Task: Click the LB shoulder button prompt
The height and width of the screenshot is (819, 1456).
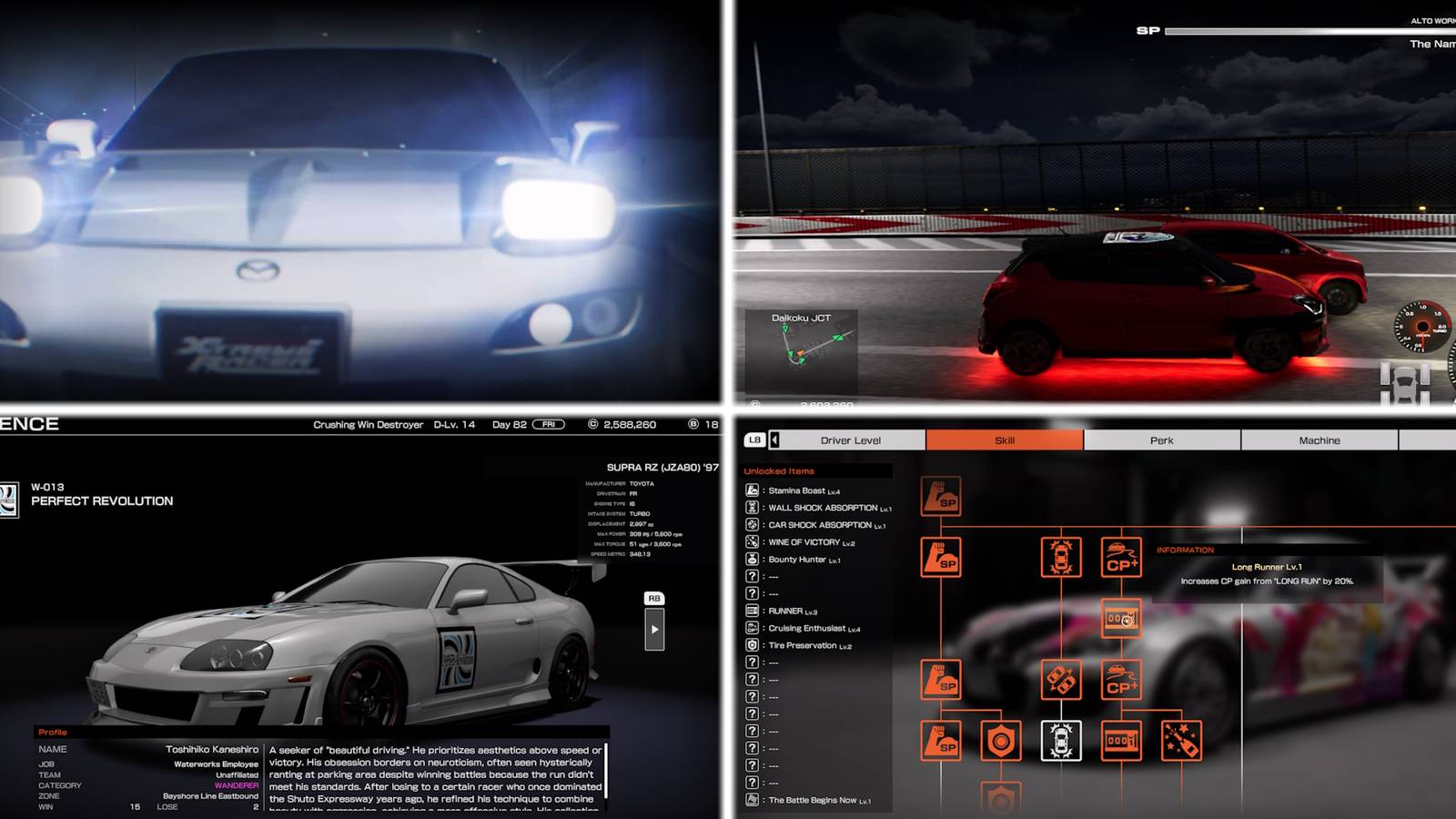Action: click(x=754, y=440)
